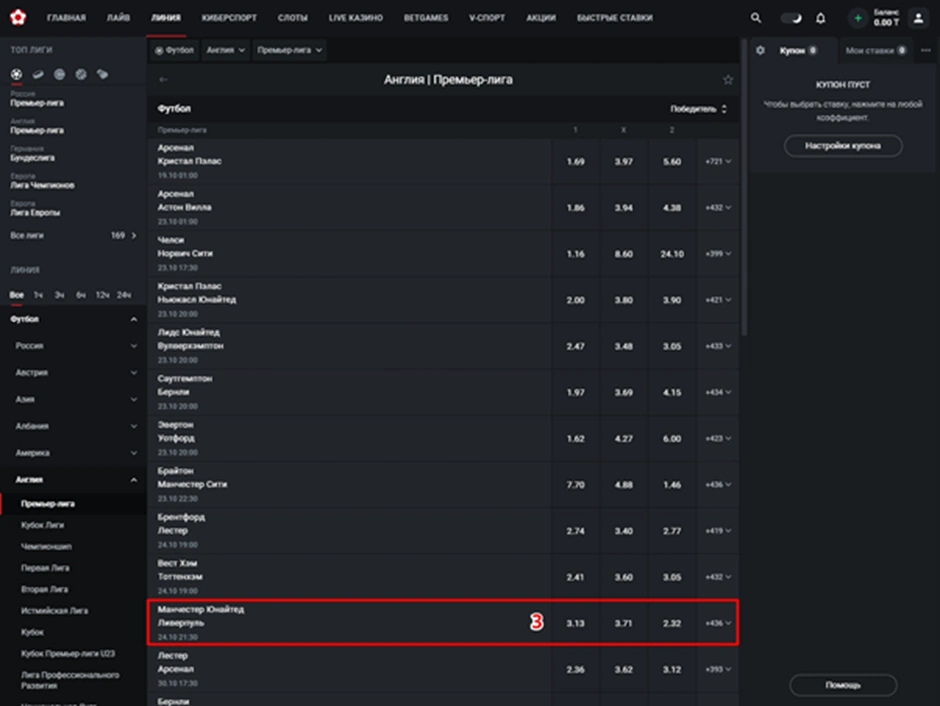The height and width of the screenshot is (706, 940).
Task: Open Кубок Лиги in the sidebar
Action: [43, 525]
